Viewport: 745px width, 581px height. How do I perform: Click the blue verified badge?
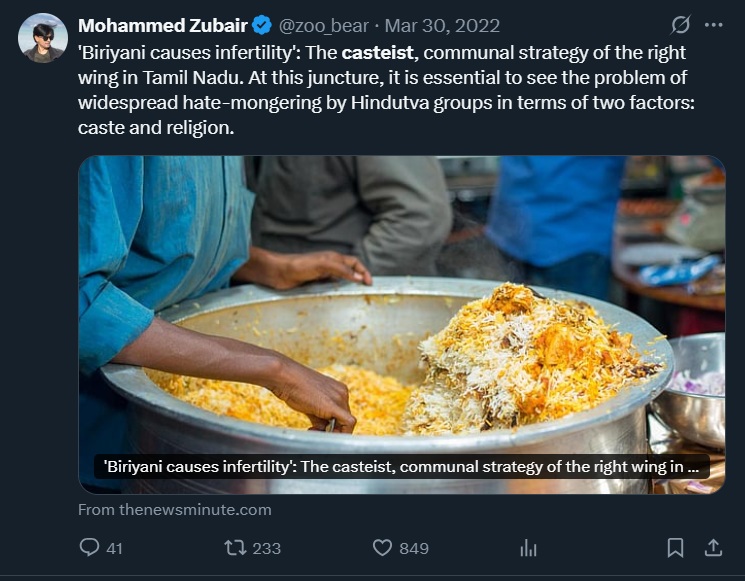(262, 25)
